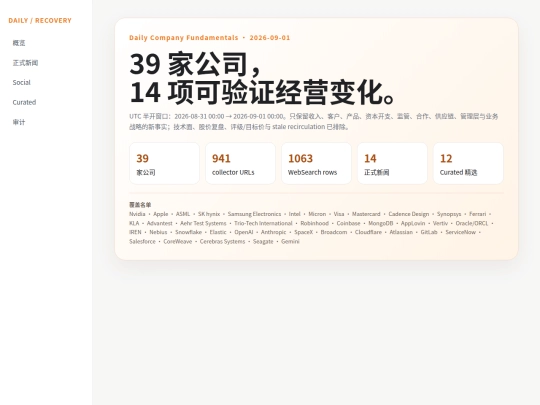The image size is (540, 405).
Task: Select Trio-Tech International entry
Action: click(x=263, y=224)
